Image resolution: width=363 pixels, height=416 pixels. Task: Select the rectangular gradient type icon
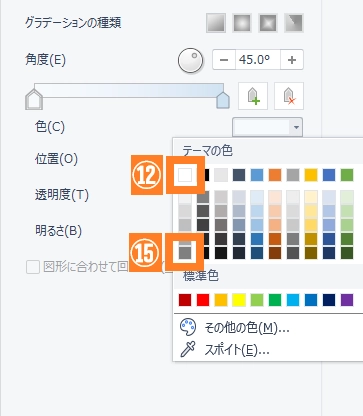[x=268, y=23]
